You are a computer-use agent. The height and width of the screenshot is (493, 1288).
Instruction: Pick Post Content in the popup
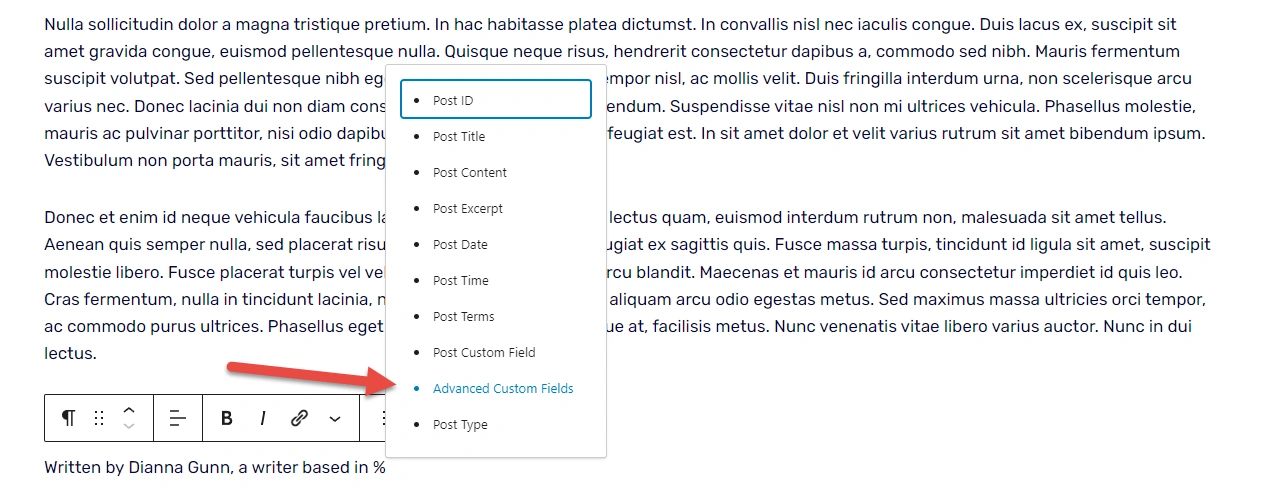(x=470, y=172)
